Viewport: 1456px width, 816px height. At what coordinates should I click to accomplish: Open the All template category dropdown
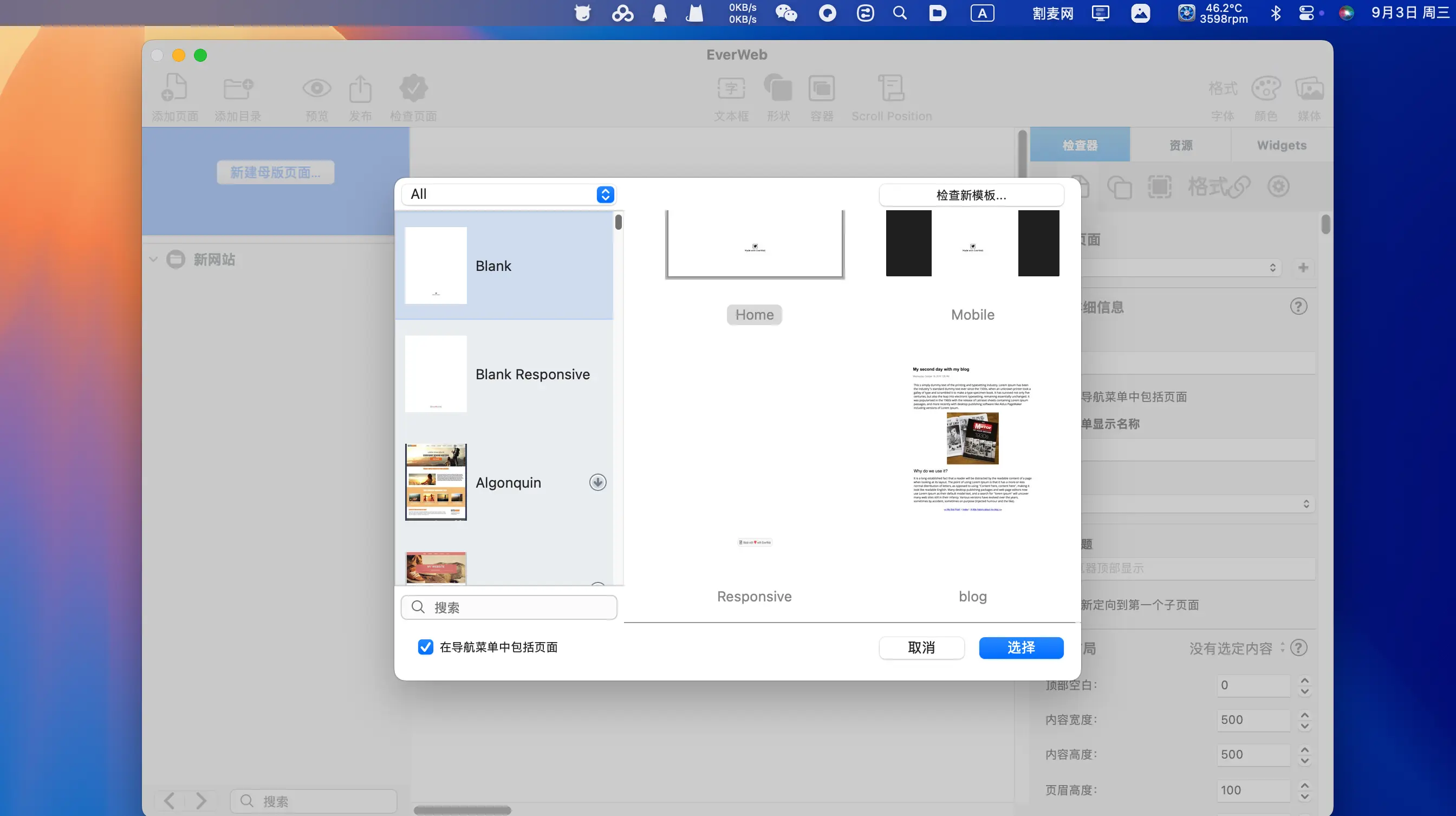coord(508,195)
